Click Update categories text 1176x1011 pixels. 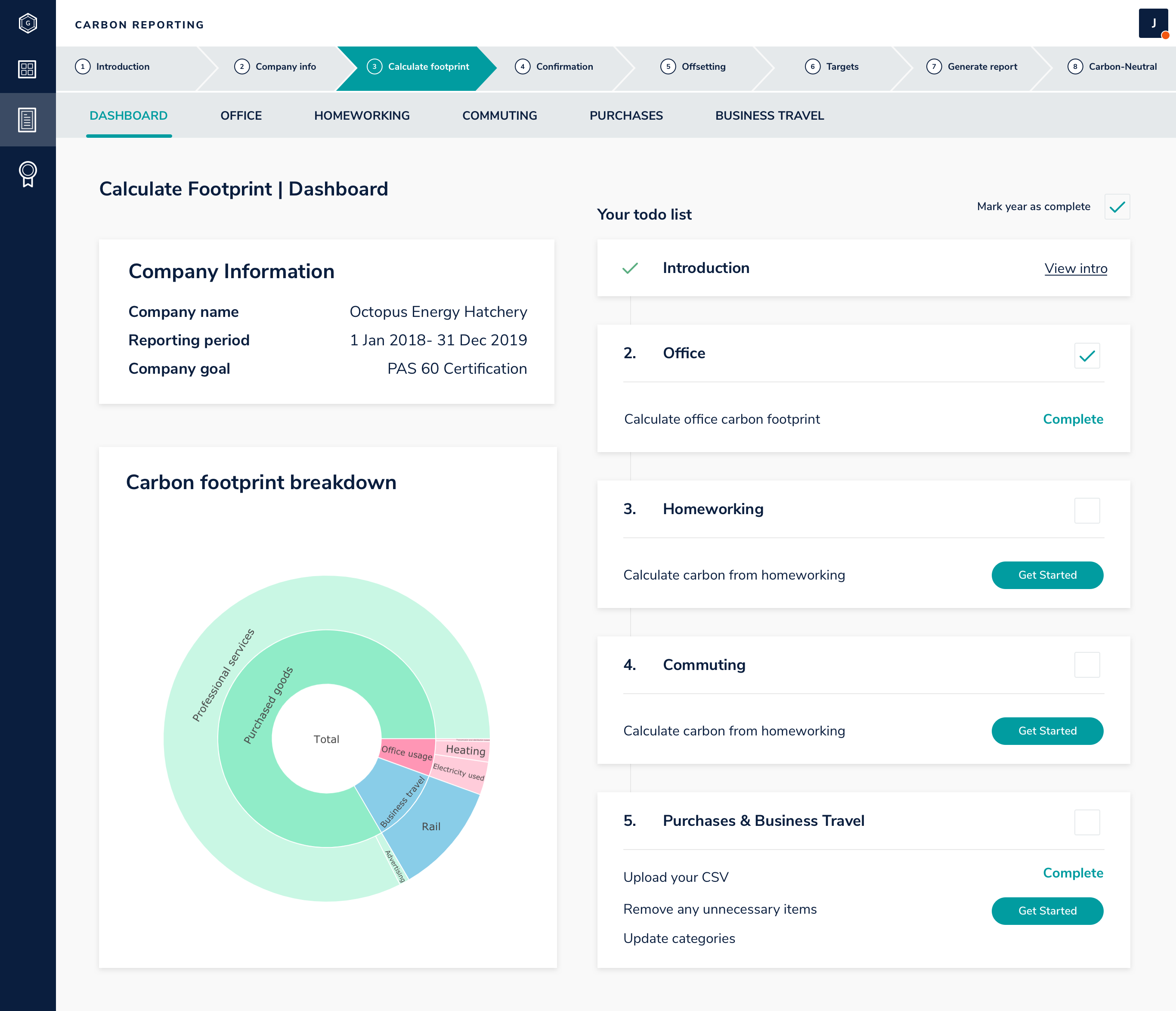679,938
